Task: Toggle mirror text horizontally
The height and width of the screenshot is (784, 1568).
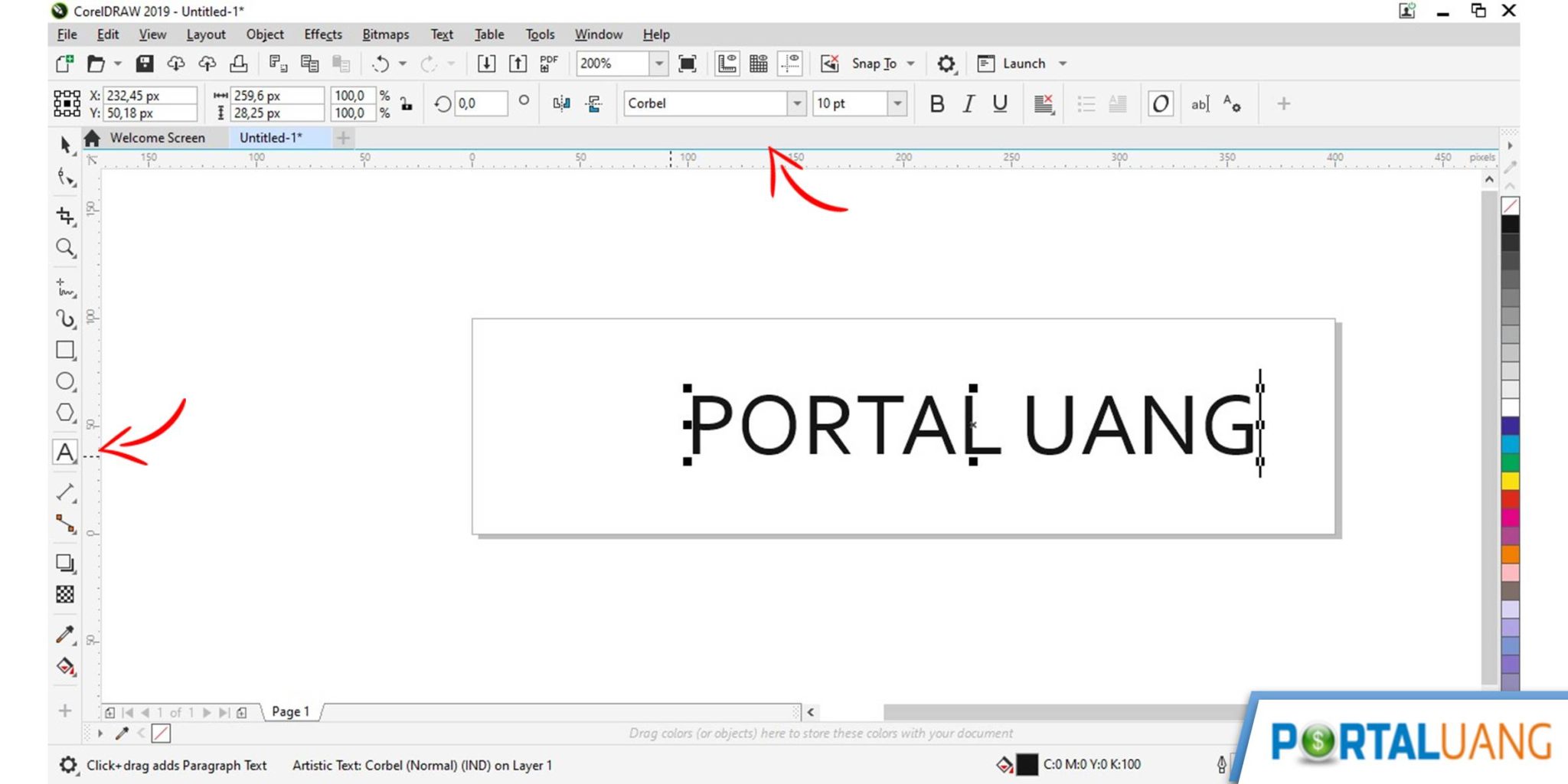Action: pyautogui.click(x=561, y=103)
